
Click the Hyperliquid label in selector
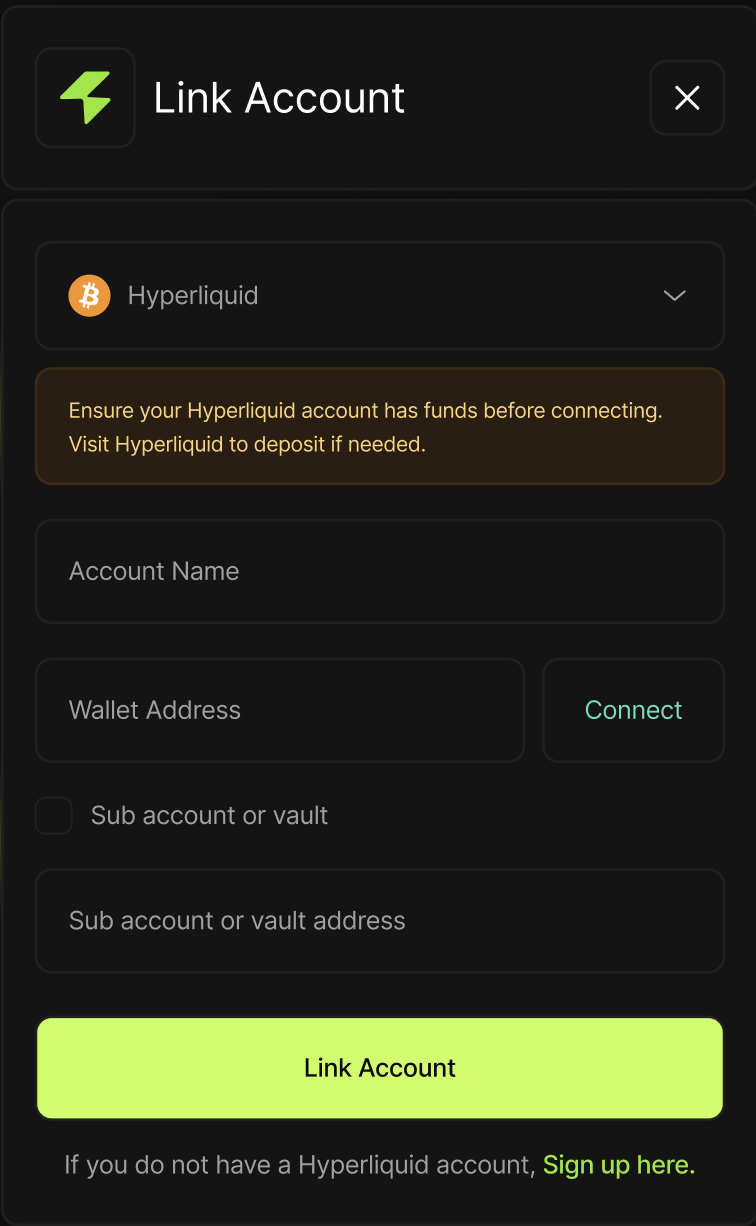pos(193,296)
